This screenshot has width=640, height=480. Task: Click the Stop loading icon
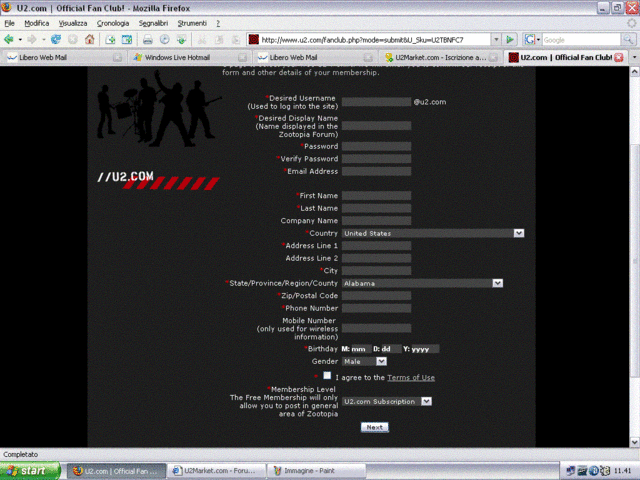(73, 40)
